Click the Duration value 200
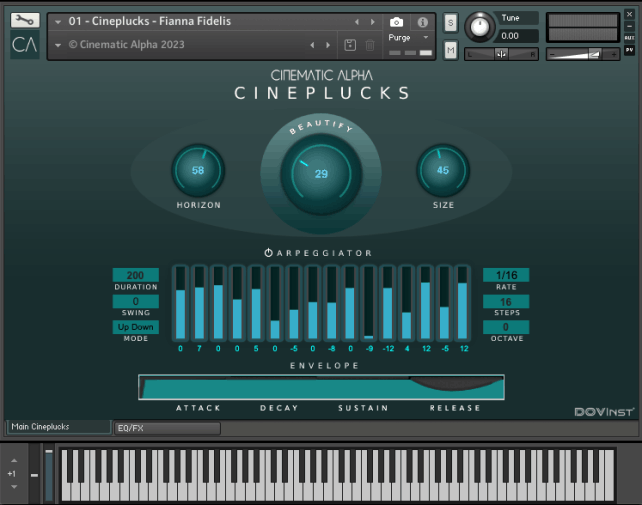 136,275
